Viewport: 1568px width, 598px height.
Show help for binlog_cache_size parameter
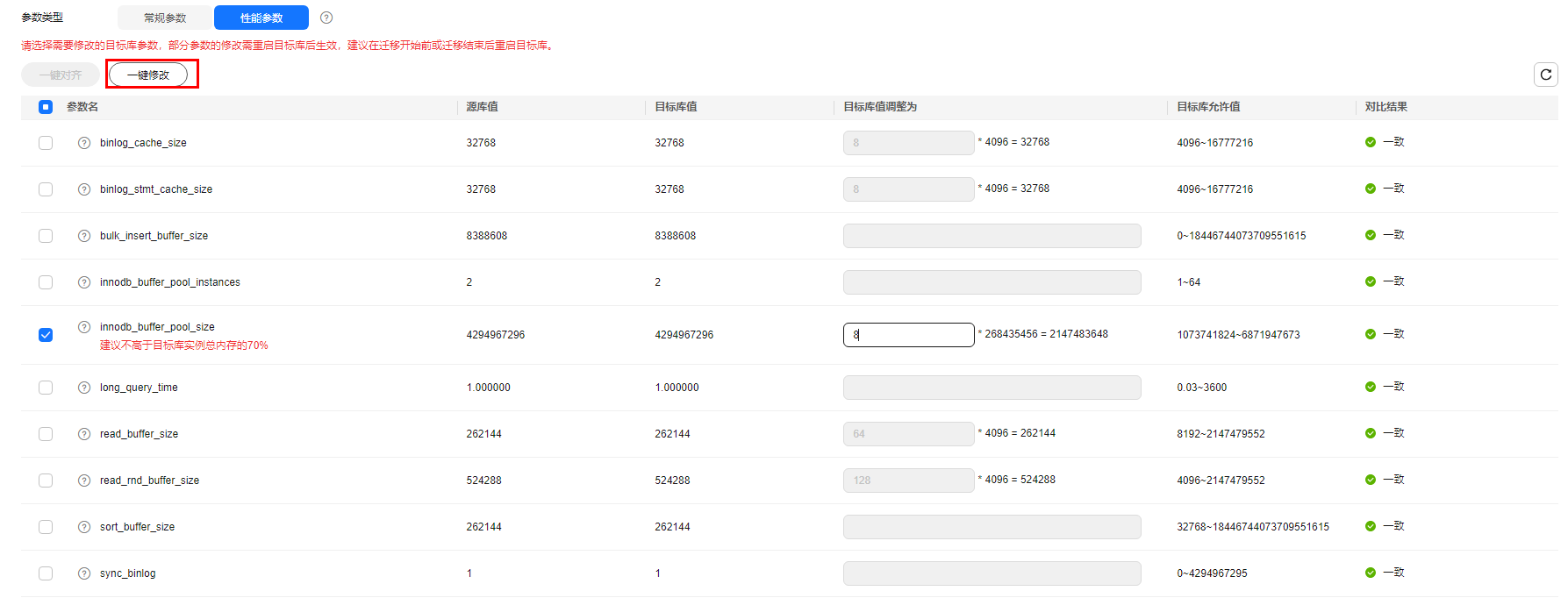coord(84,143)
